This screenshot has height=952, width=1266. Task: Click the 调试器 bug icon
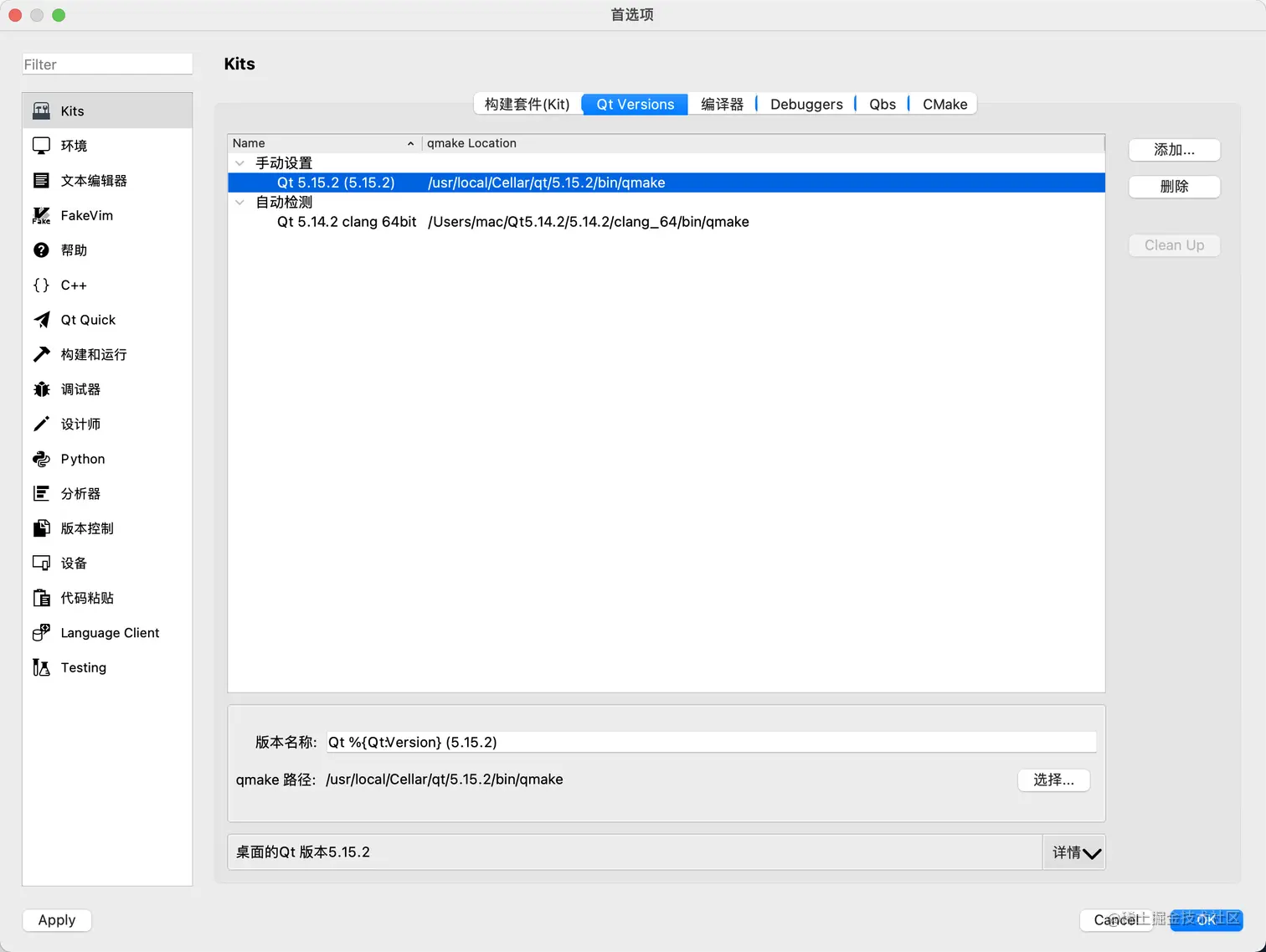pyautogui.click(x=41, y=389)
